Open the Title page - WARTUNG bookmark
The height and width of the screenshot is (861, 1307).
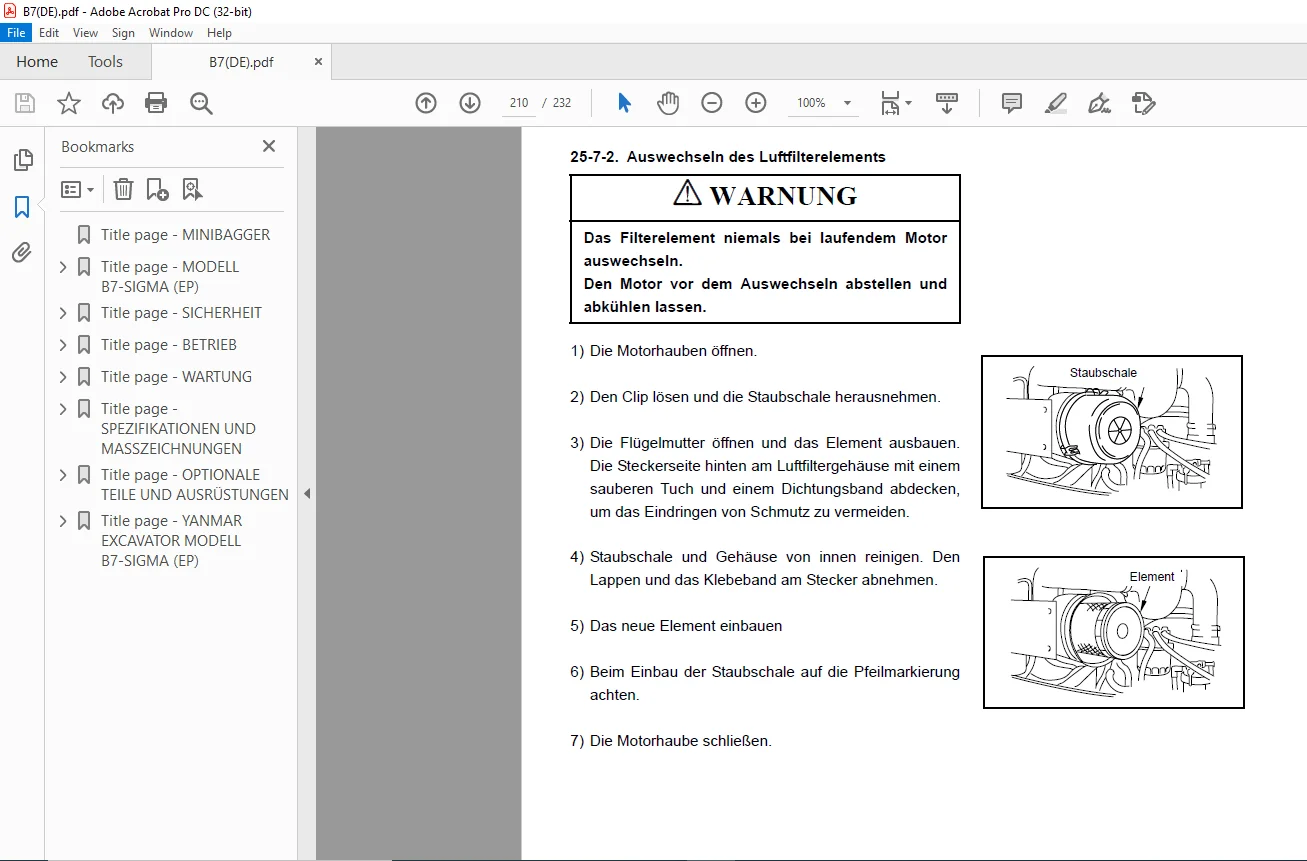coord(176,377)
